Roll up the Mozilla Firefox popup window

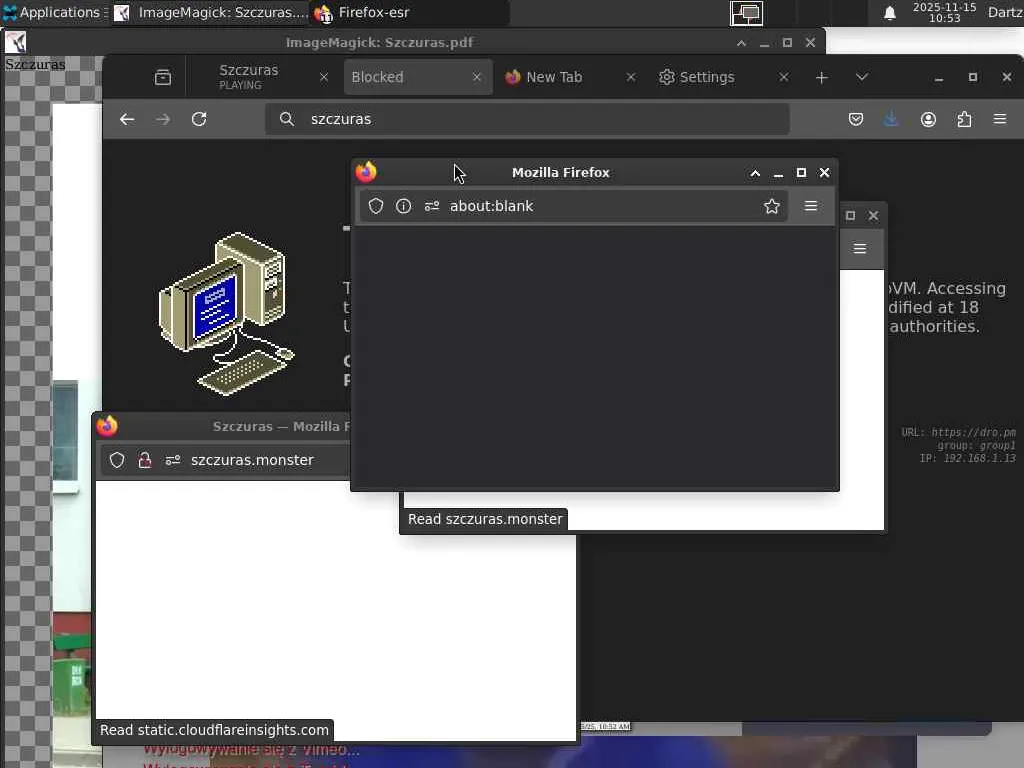pos(755,173)
